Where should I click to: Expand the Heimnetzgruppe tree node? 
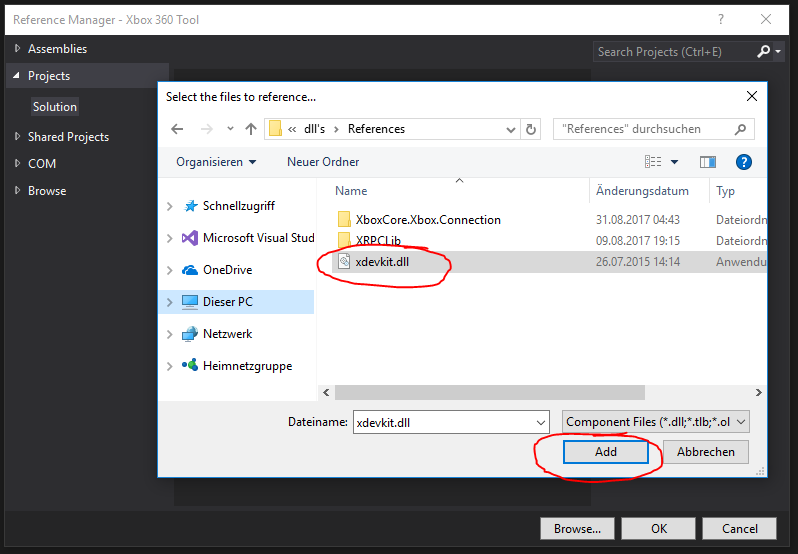pyautogui.click(x=169, y=366)
